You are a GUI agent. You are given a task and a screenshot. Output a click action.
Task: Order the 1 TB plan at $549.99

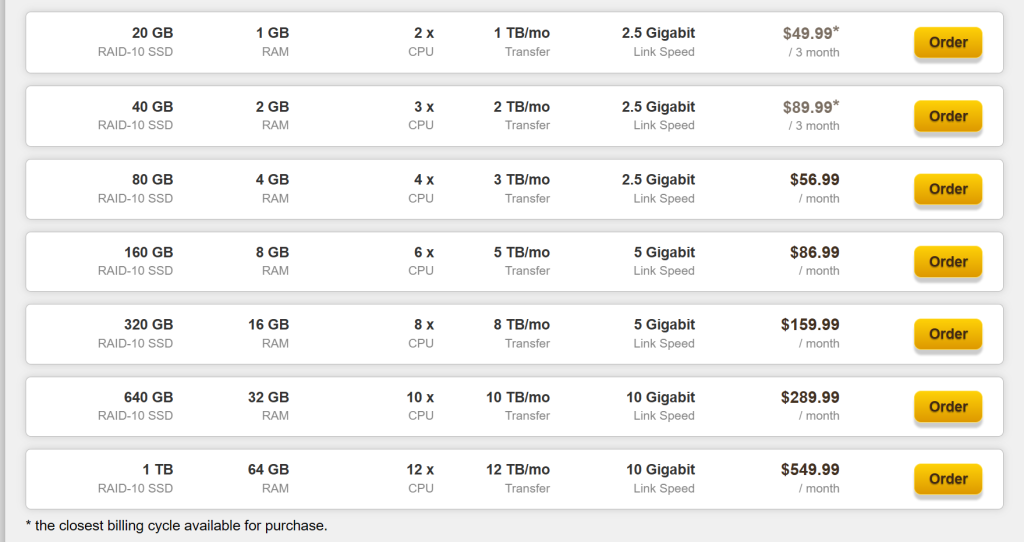pyautogui.click(x=948, y=479)
